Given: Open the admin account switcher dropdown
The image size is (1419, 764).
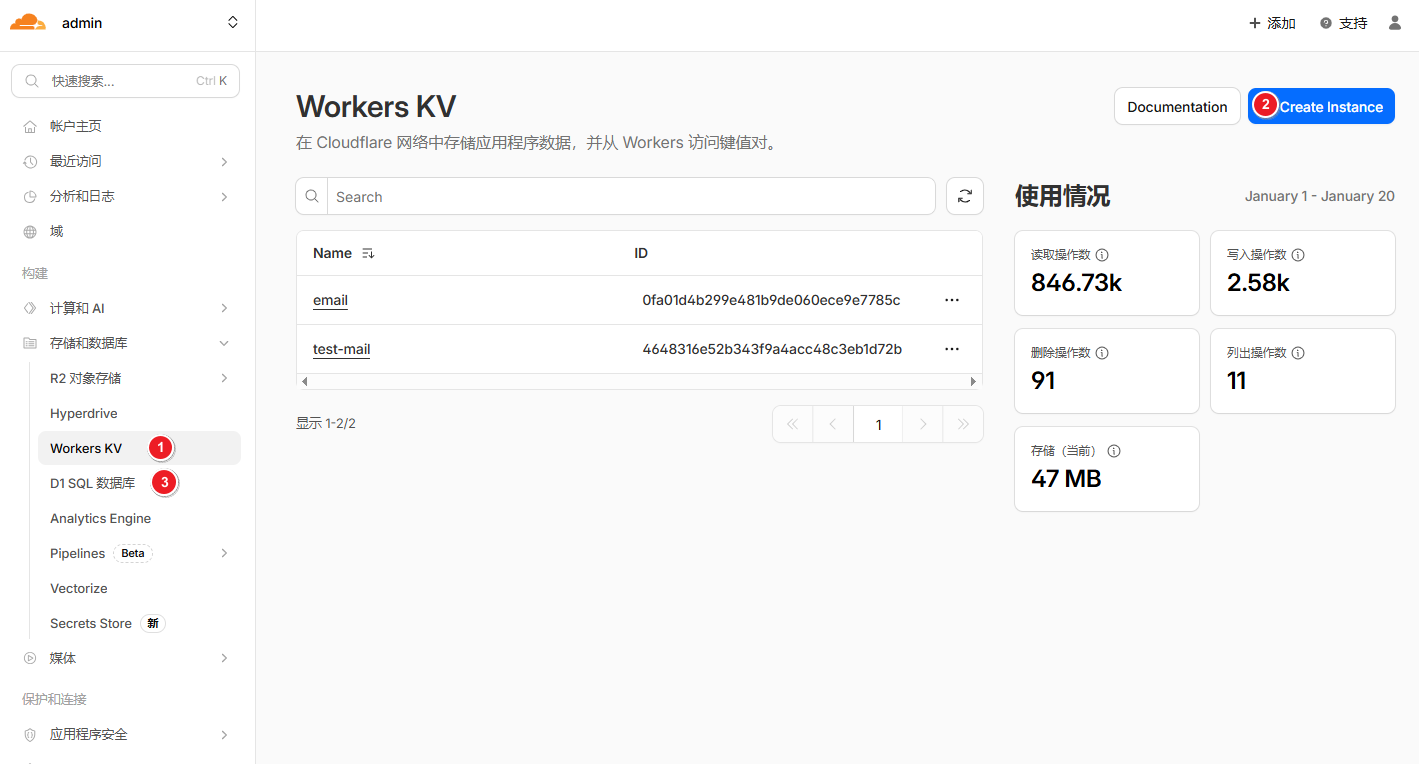Looking at the screenshot, I should (x=232, y=23).
